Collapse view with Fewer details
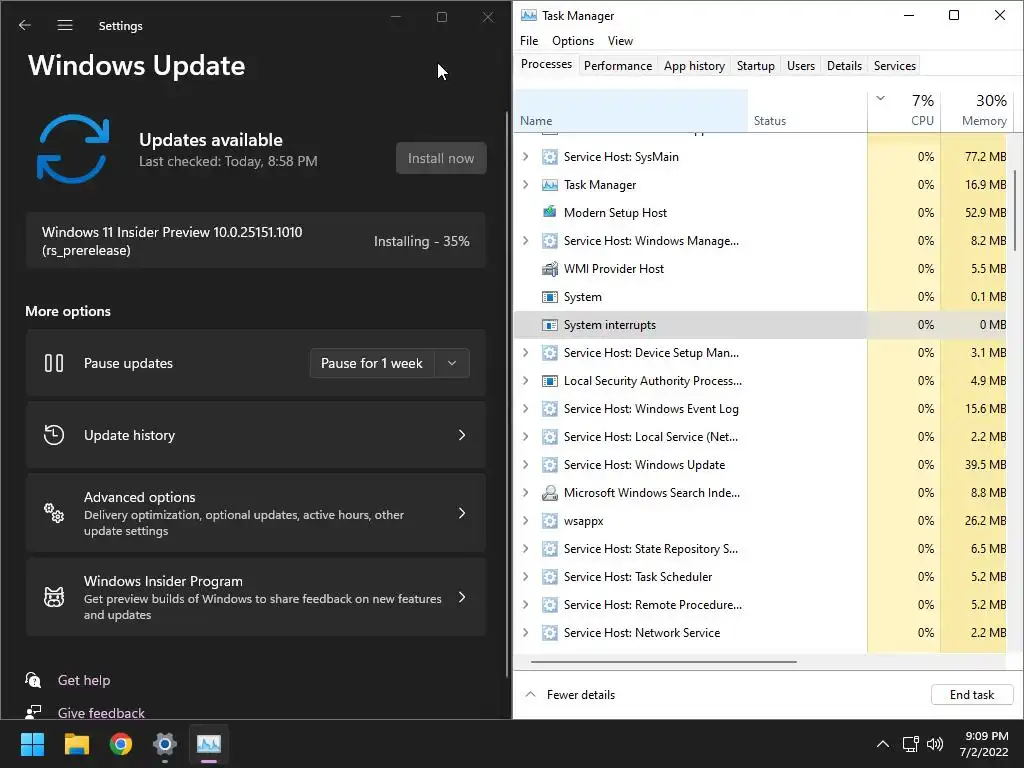 [570, 695]
